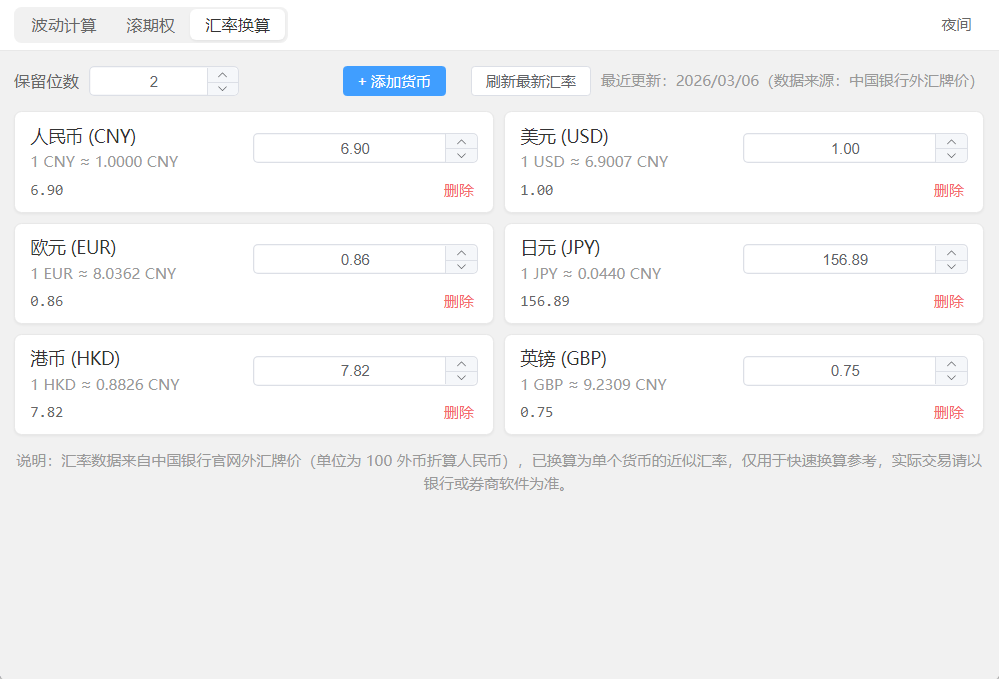This screenshot has height=679, width=999.
Task: Raise the HKD amount using up arrow
Action: (x=461, y=364)
